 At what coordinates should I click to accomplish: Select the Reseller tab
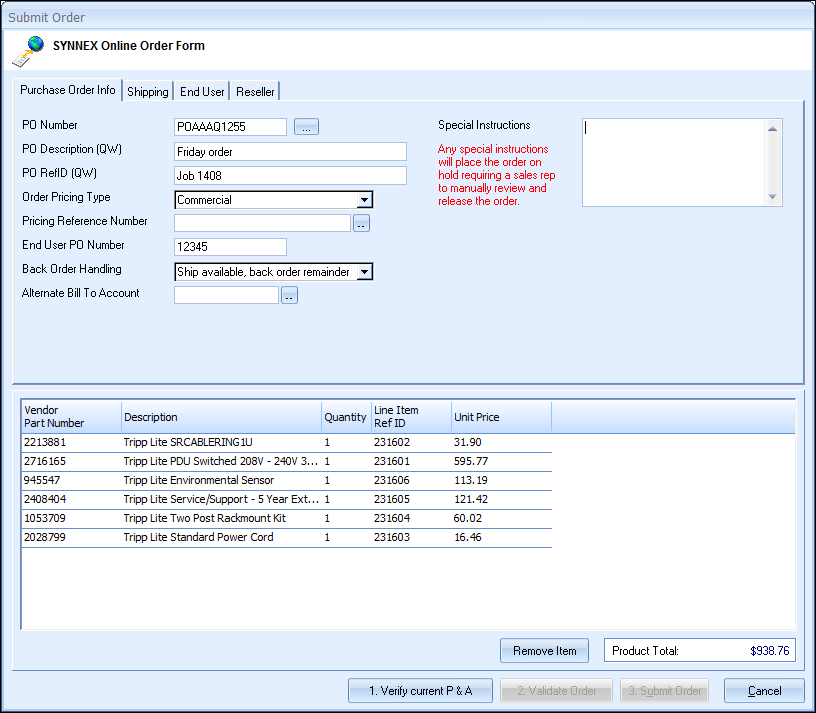coord(255,92)
